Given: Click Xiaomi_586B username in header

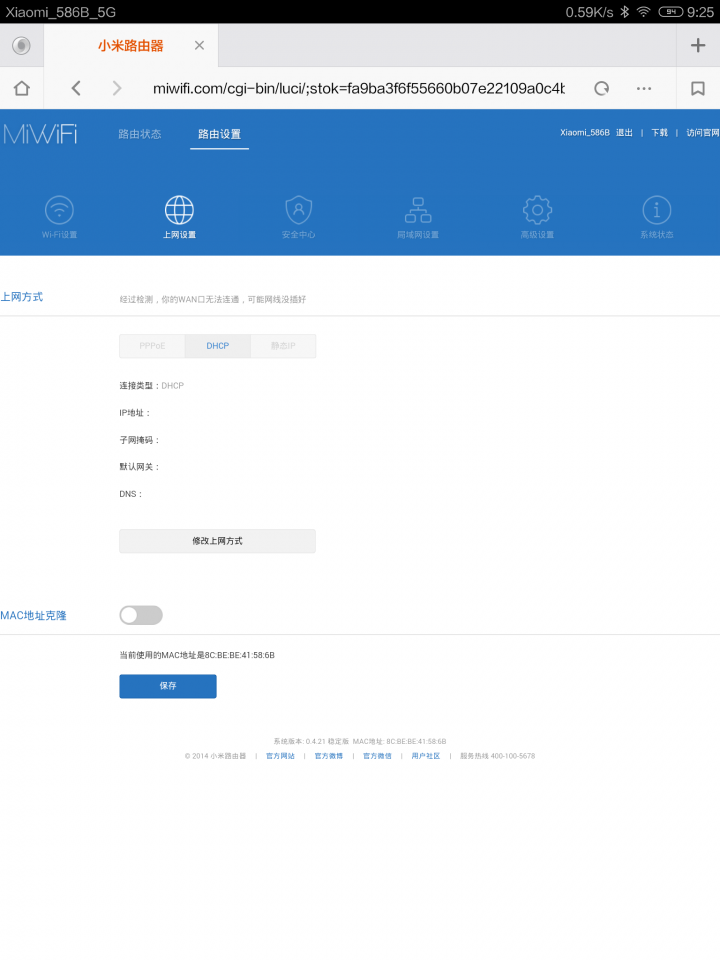Looking at the screenshot, I should [x=585, y=133].
